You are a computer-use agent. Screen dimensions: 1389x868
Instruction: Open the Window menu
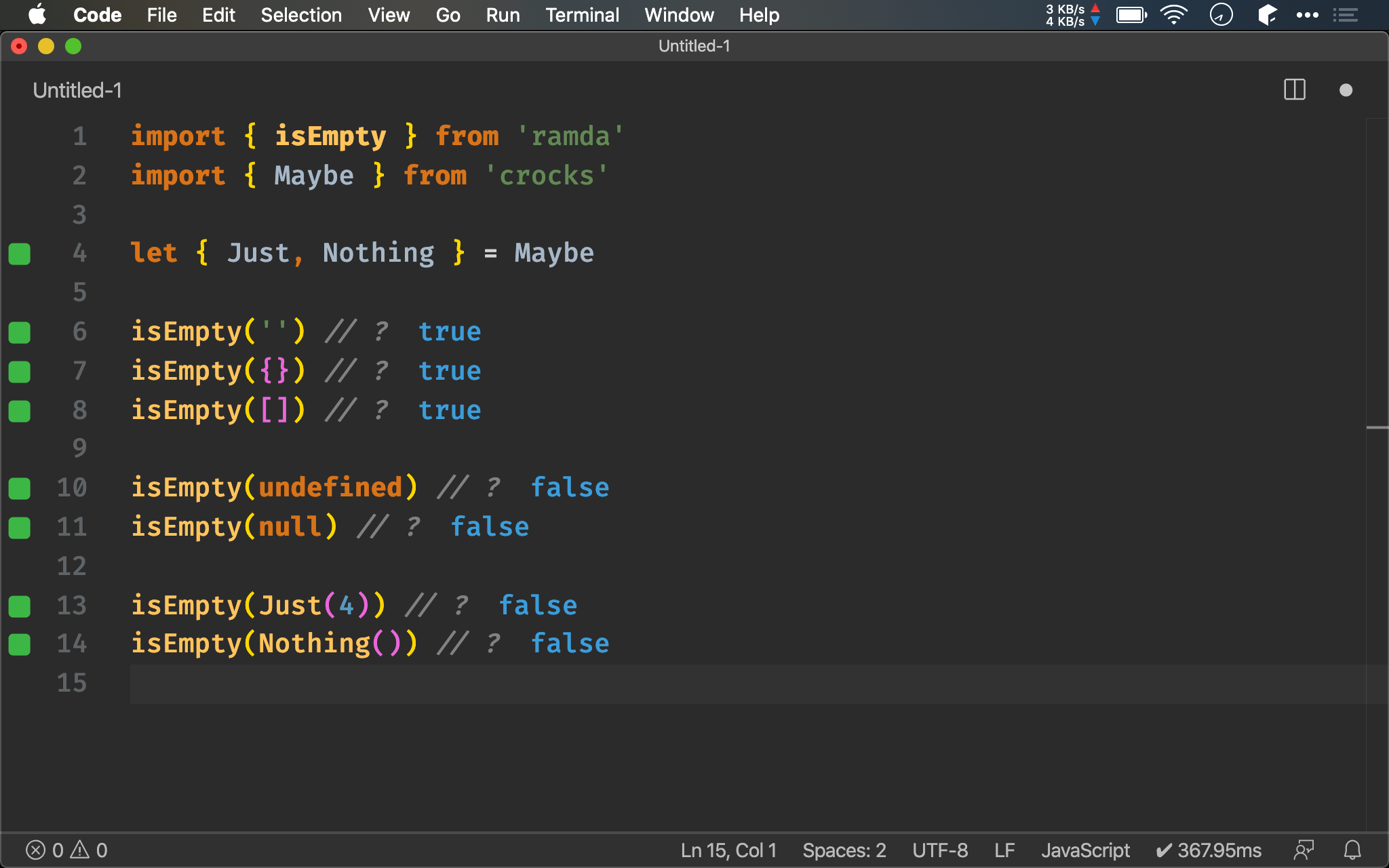tap(679, 15)
